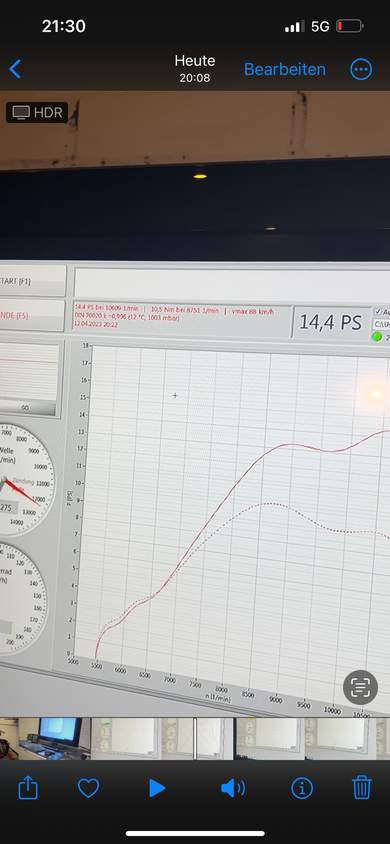The height and width of the screenshot is (844, 390).
Task: Open the ellipsis more-options menu
Action: (361, 69)
